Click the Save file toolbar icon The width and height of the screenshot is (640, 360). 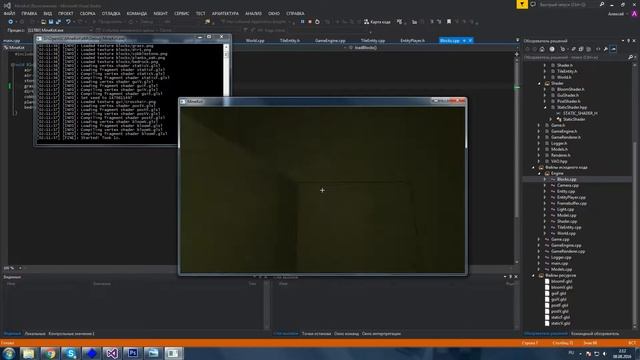pos(51,22)
